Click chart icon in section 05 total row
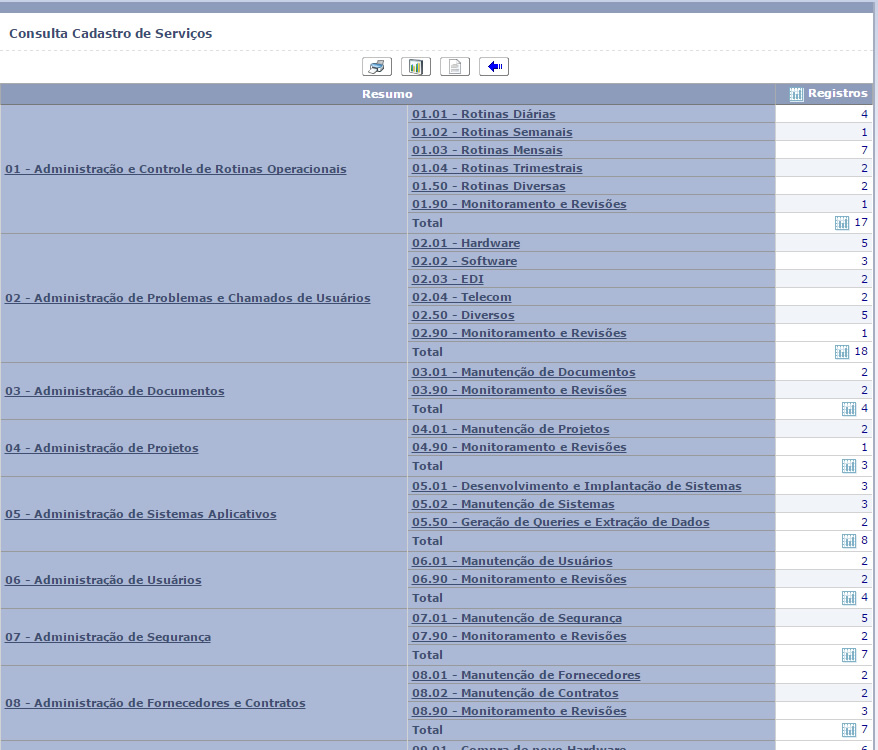The height and width of the screenshot is (750, 878). pyautogui.click(x=849, y=541)
